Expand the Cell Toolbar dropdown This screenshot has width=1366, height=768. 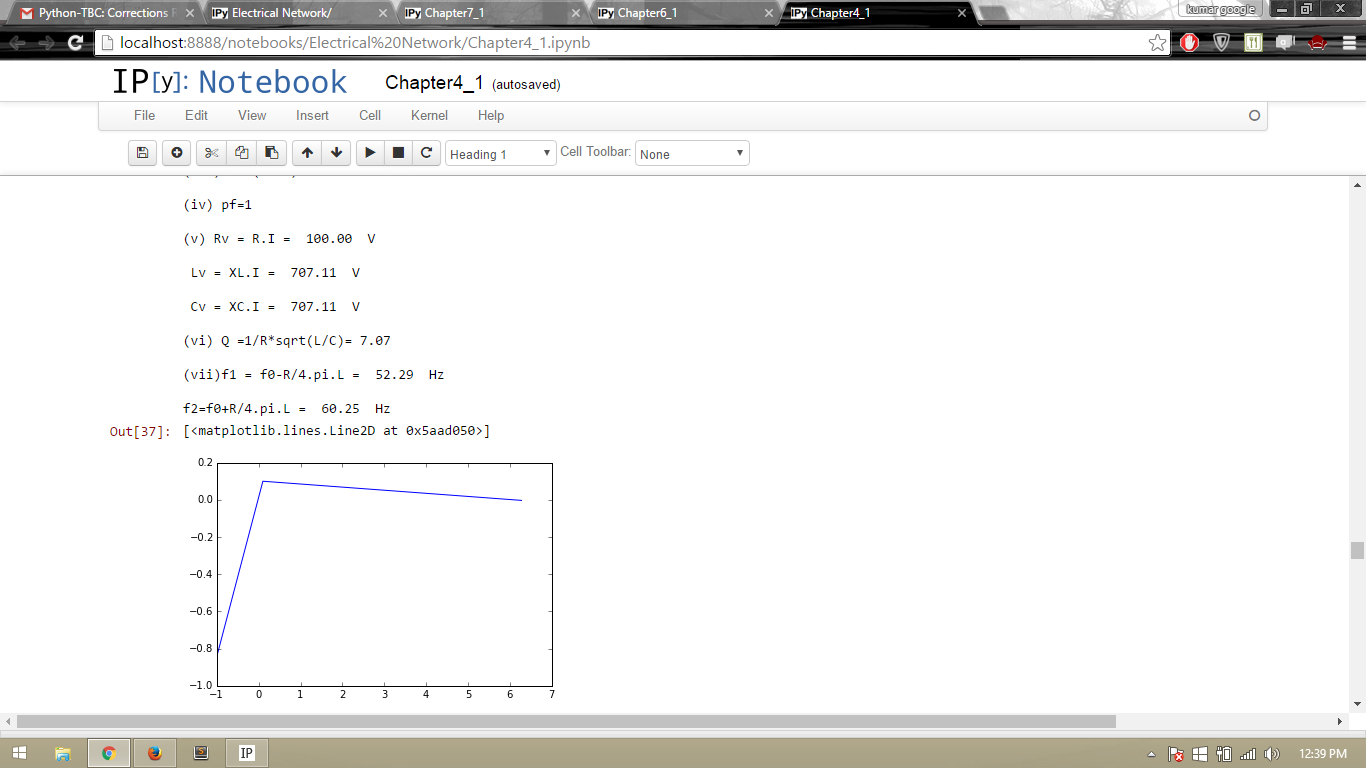pyautogui.click(x=692, y=154)
